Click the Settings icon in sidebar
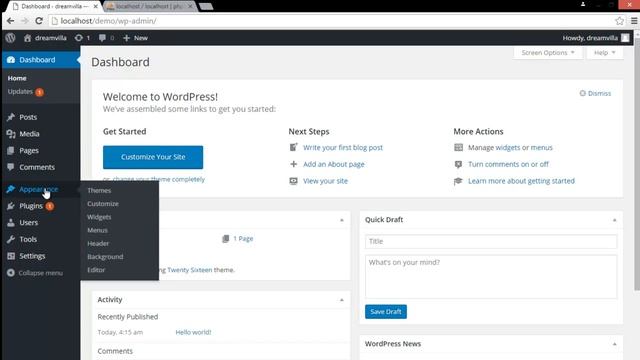Screen dimensions: 640x360 point(11,256)
